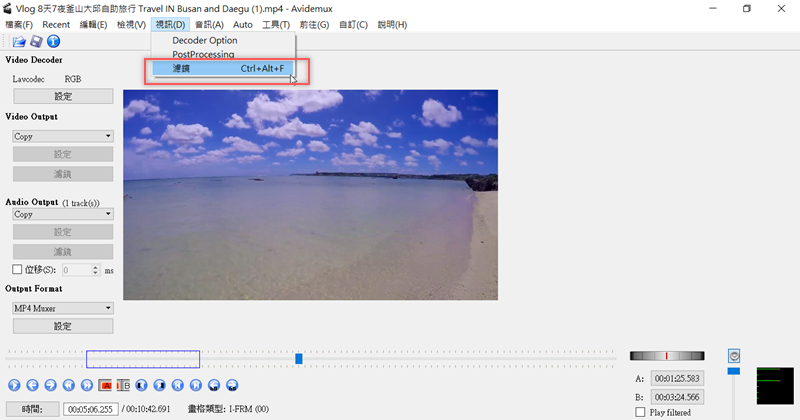Image resolution: width=800 pixels, height=420 pixels.
Task: Click the Video Output 設定 button
Action: 63,154
